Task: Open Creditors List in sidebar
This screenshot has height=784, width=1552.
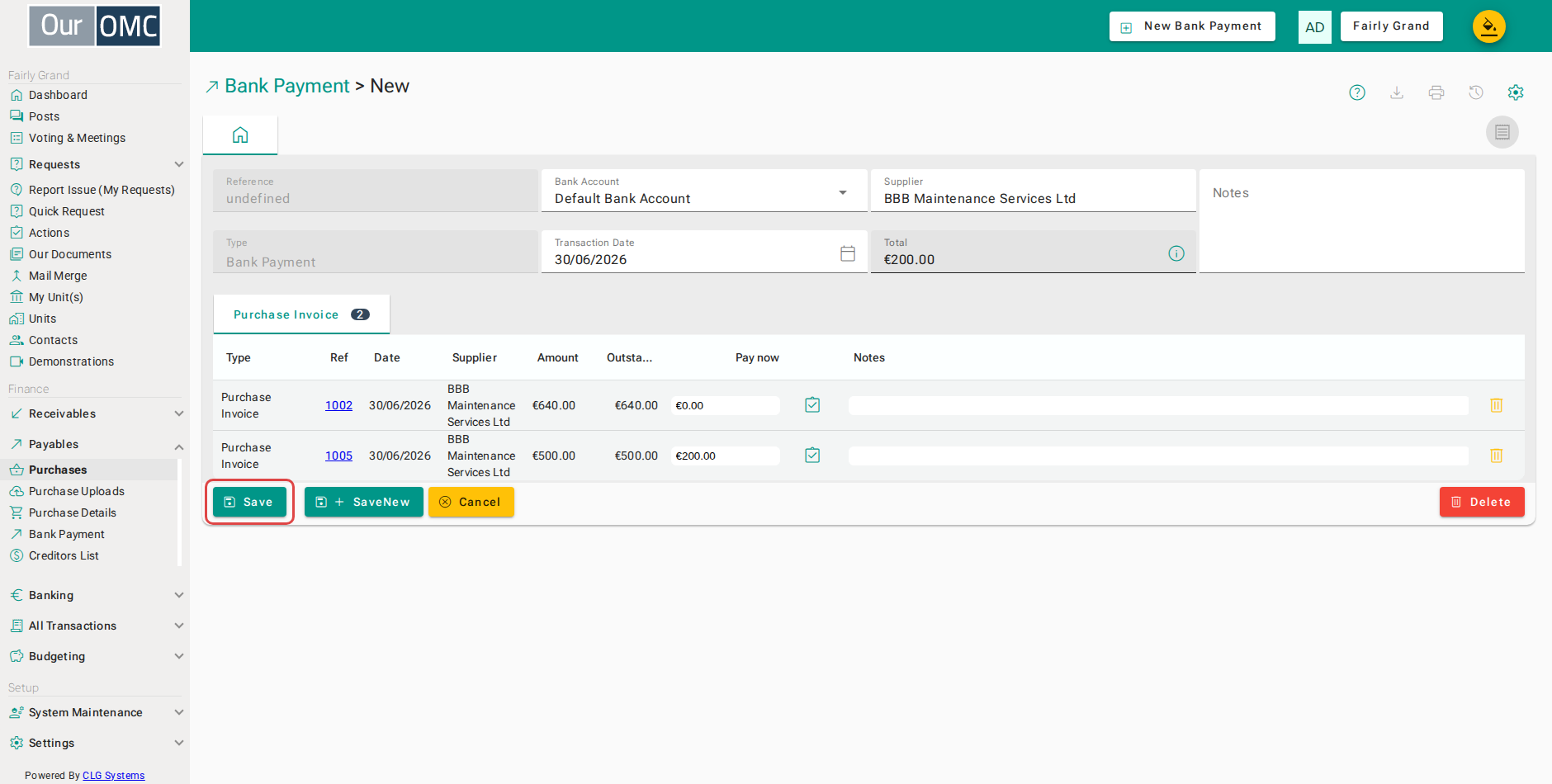Action: (64, 555)
